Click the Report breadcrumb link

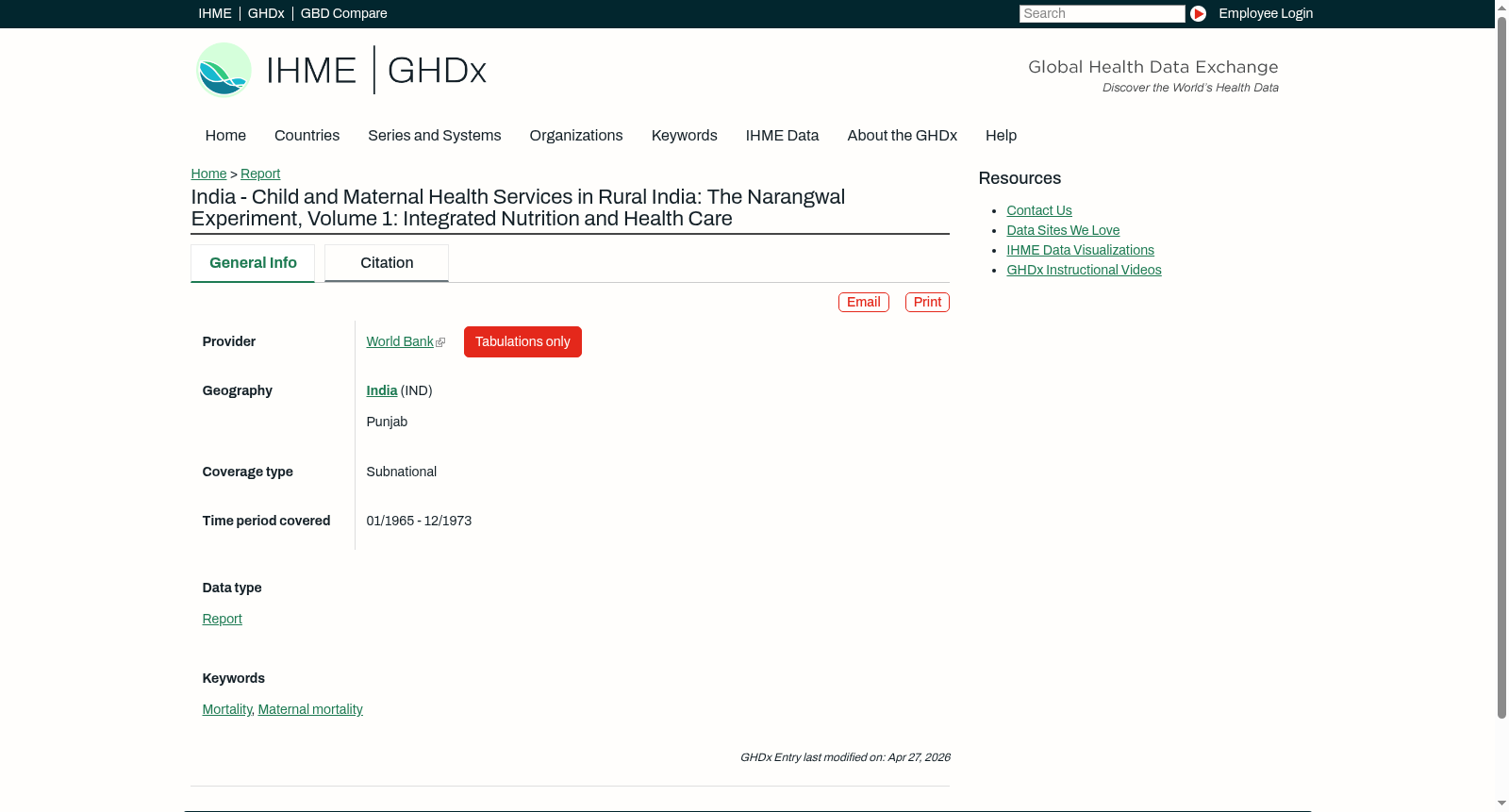pos(260,174)
